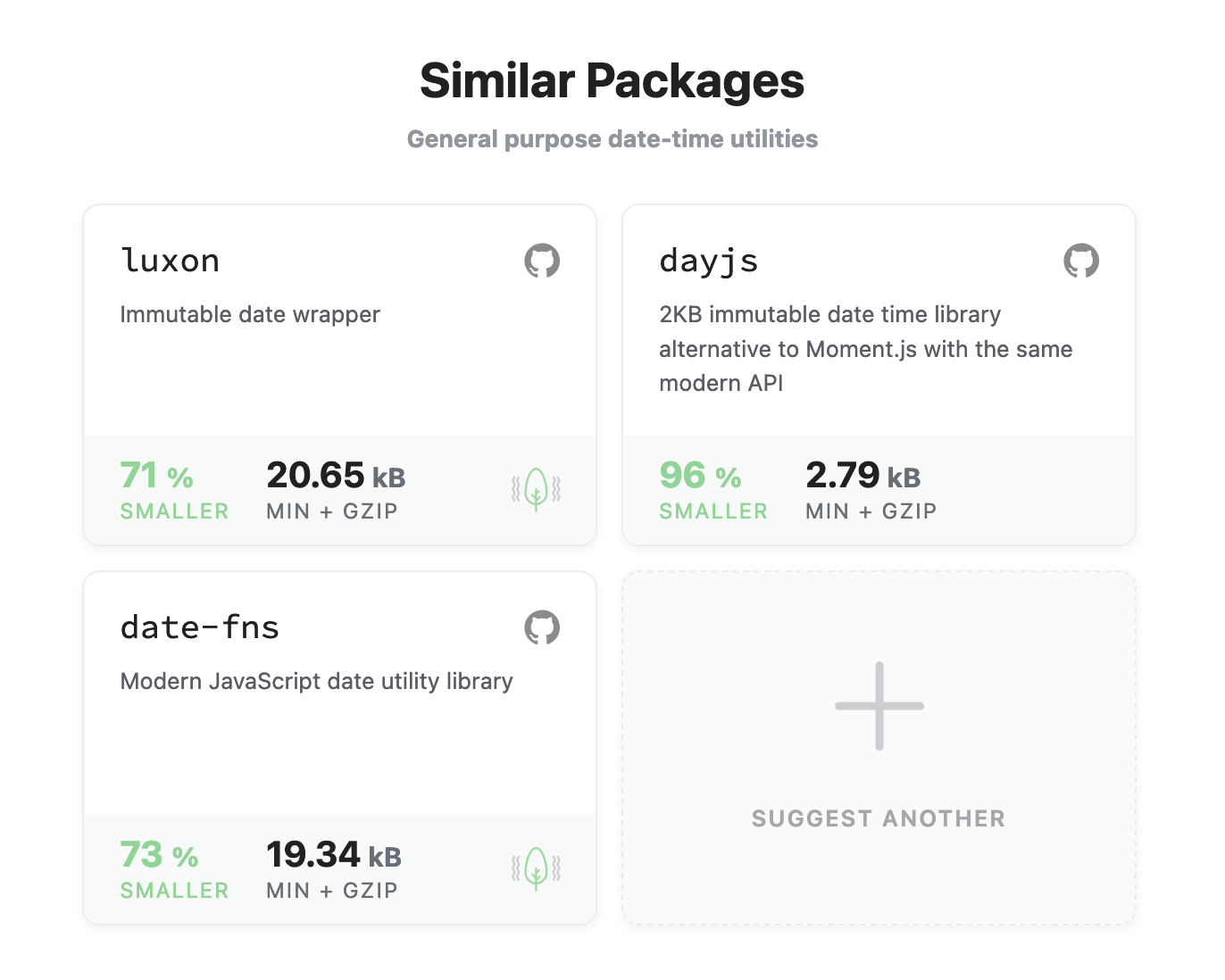
Task: Open the dayjs package name link
Action: pos(709,261)
